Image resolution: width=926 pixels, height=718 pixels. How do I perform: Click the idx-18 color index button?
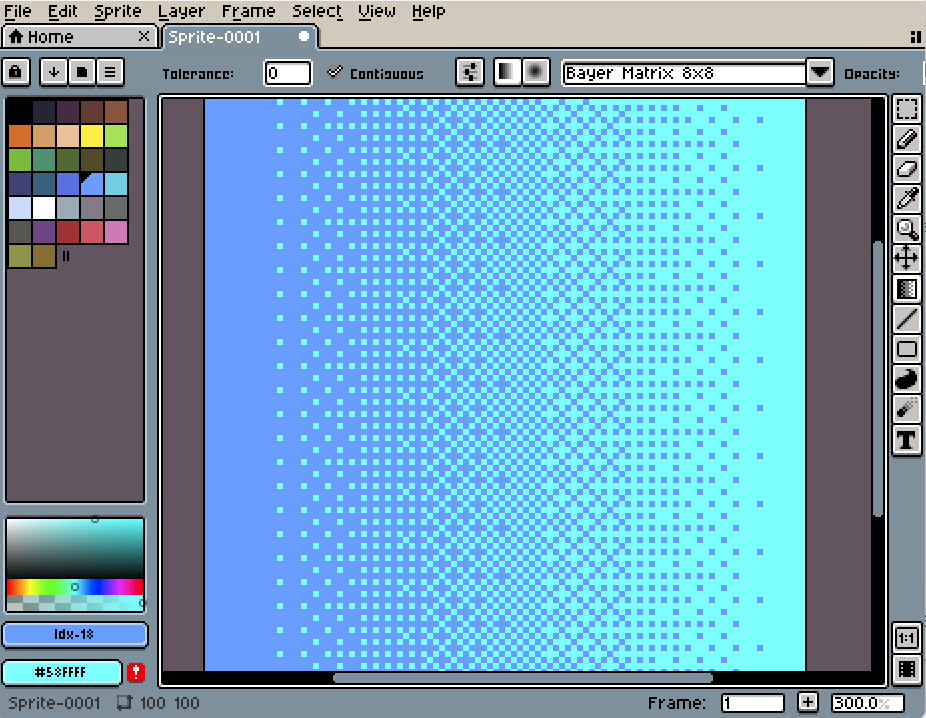(75, 634)
